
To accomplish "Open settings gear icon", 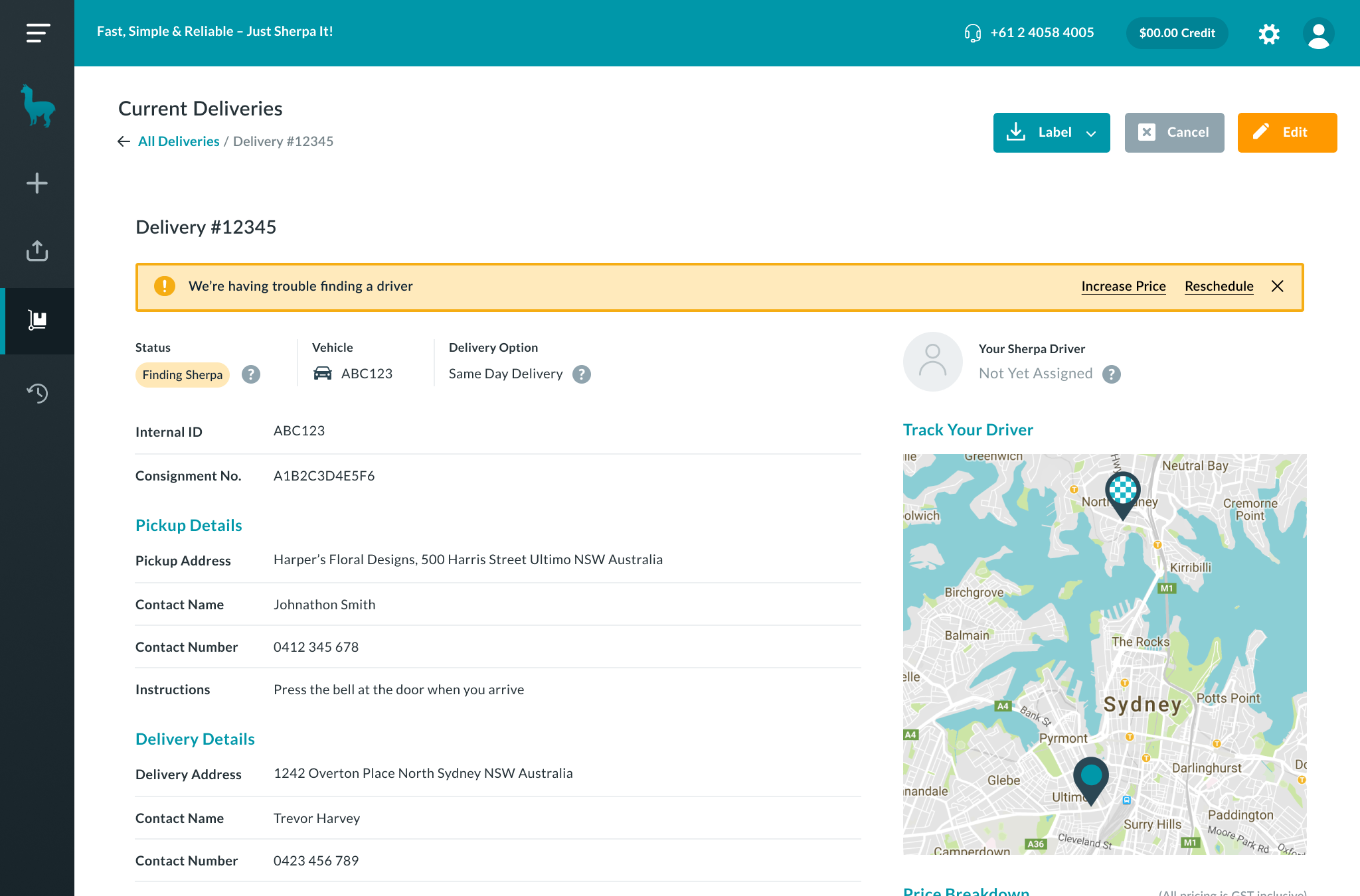I will [x=1269, y=33].
